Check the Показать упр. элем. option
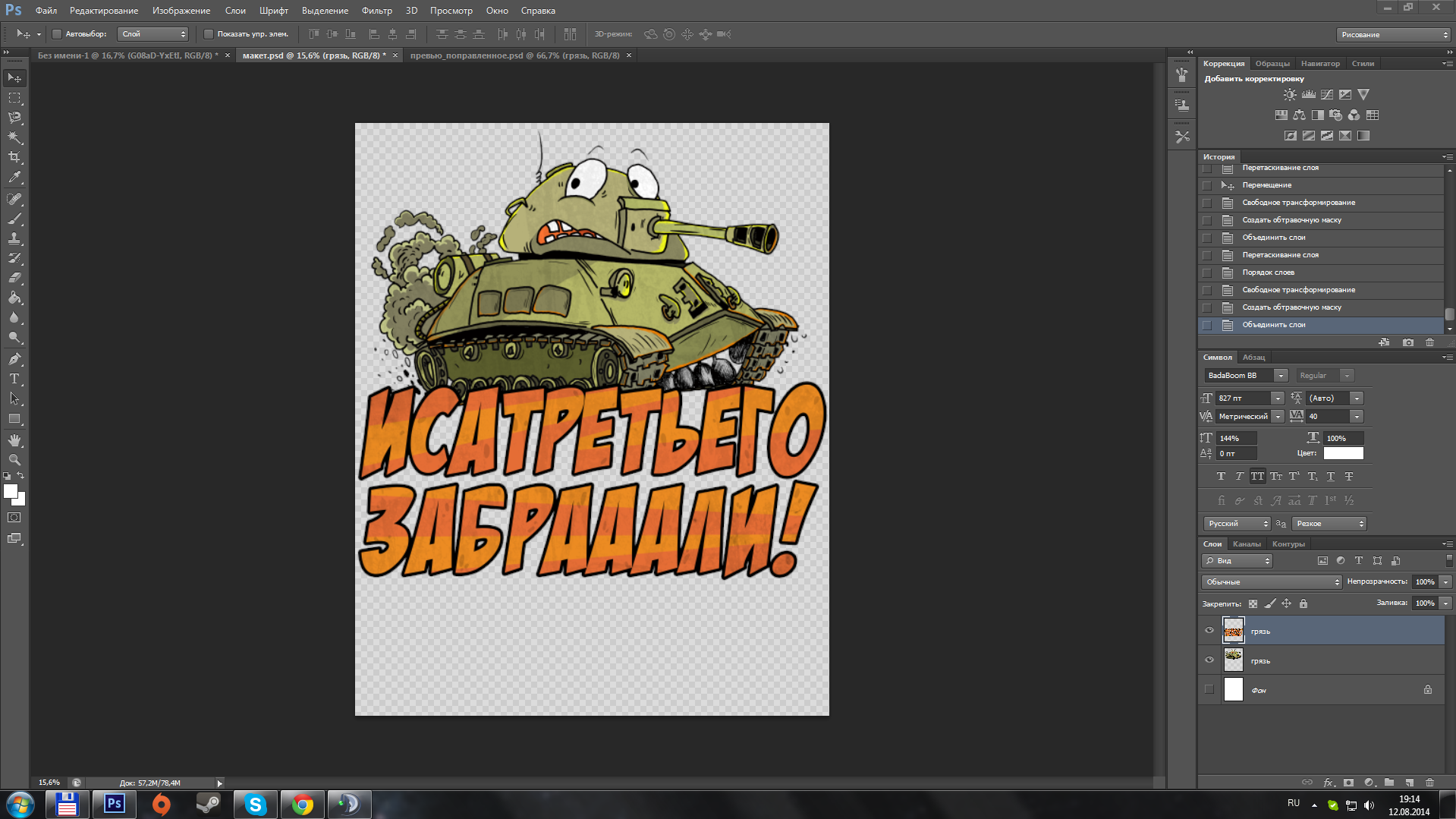Screen dimensions: 1456x819 coord(209,34)
